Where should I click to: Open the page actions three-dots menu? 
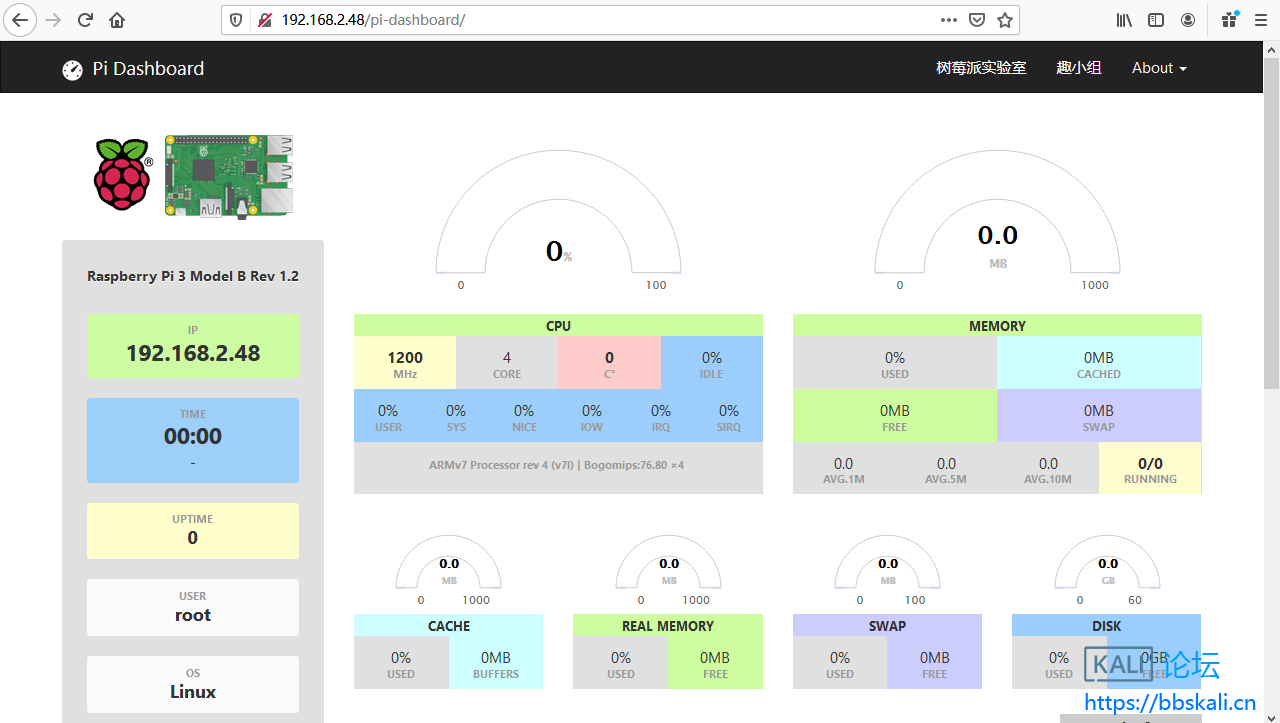[x=949, y=20]
